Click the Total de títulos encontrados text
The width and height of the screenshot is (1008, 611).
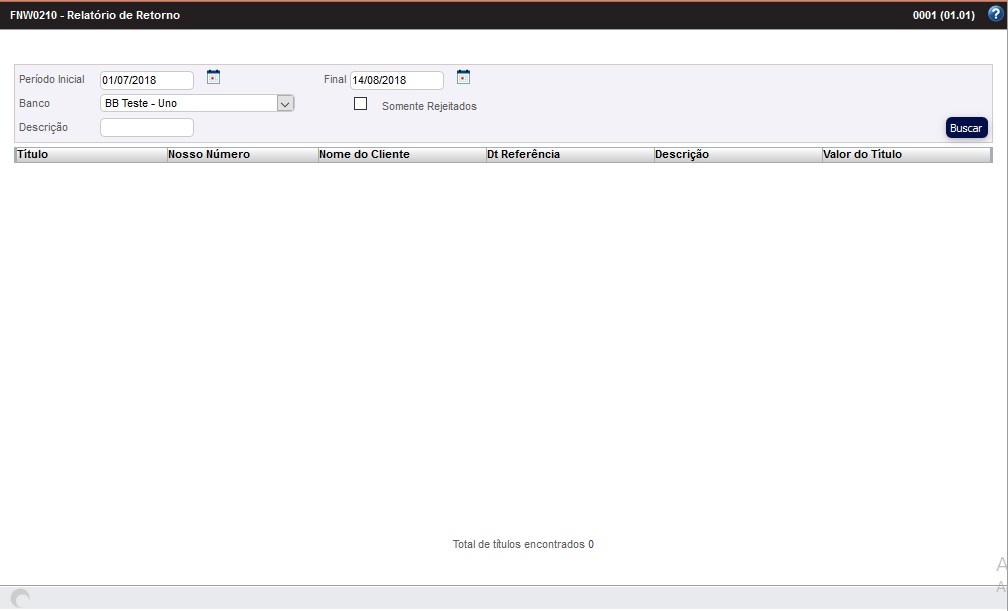pyautogui.click(x=522, y=545)
